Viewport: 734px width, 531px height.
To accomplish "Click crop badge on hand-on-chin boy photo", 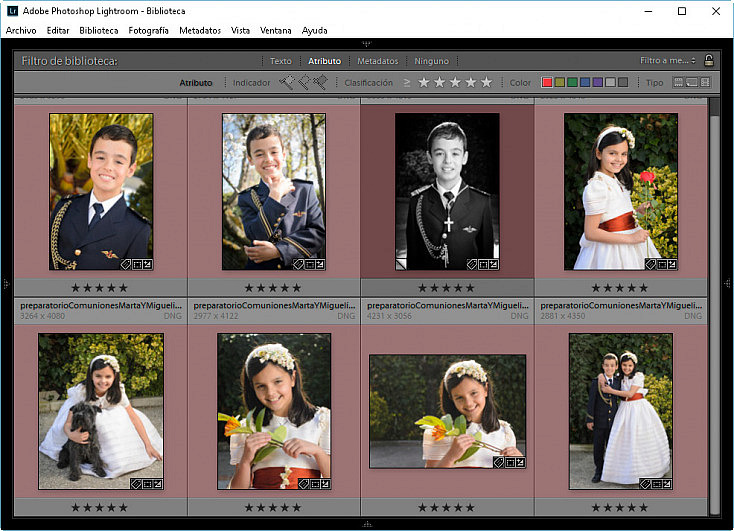I will pyautogui.click(x=309, y=265).
